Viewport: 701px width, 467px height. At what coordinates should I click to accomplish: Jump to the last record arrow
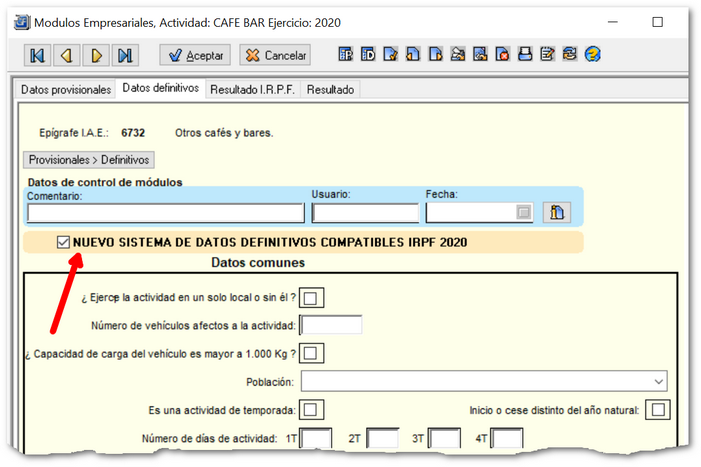[x=125, y=55]
